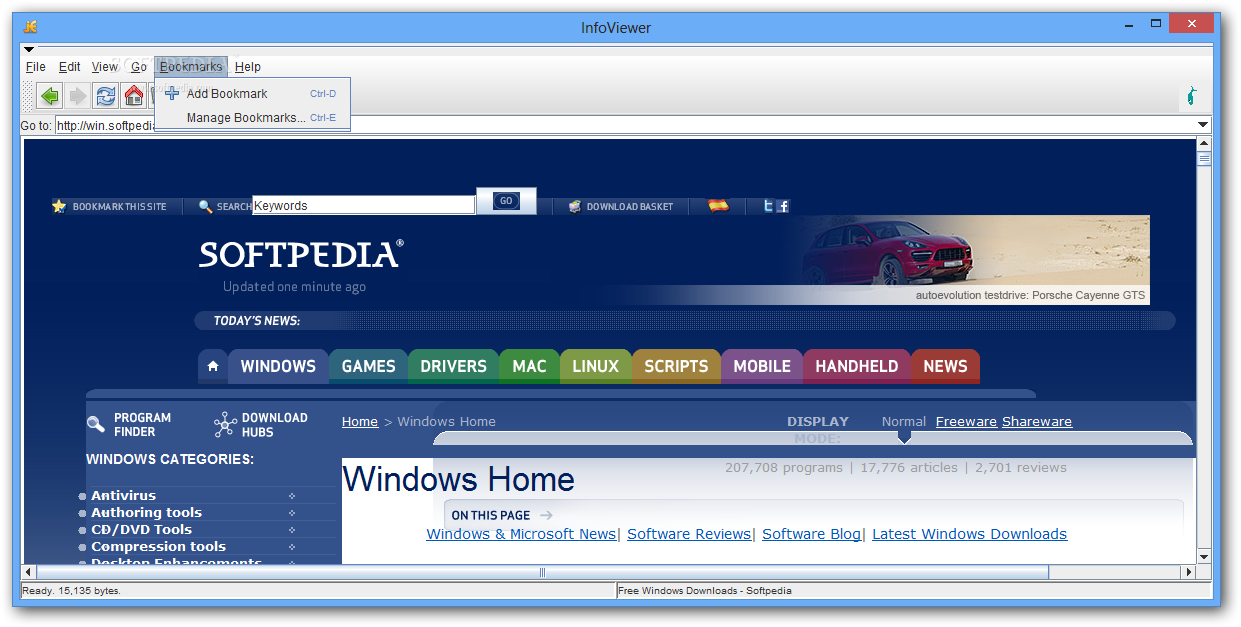1241x627 pixels.
Task: Open the Go to address dropdown arrow
Action: 1203,125
